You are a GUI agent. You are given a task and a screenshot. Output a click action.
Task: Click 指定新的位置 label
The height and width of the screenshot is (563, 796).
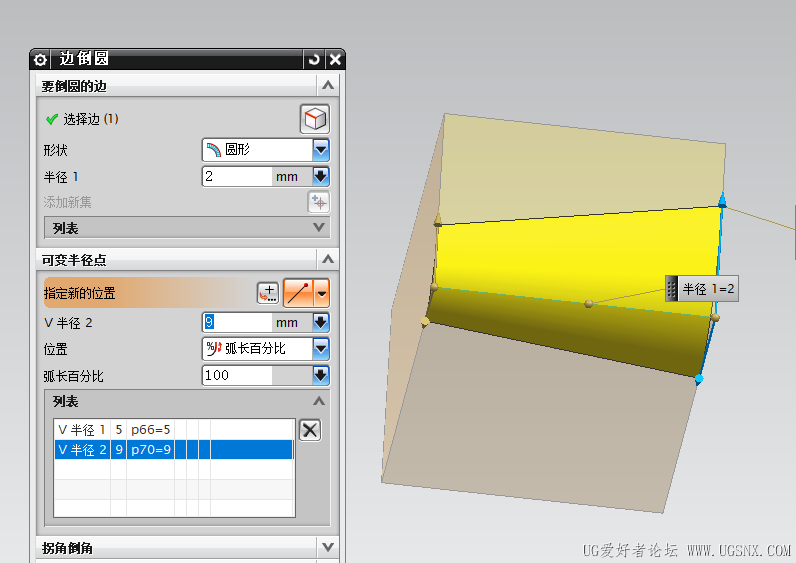(80, 293)
